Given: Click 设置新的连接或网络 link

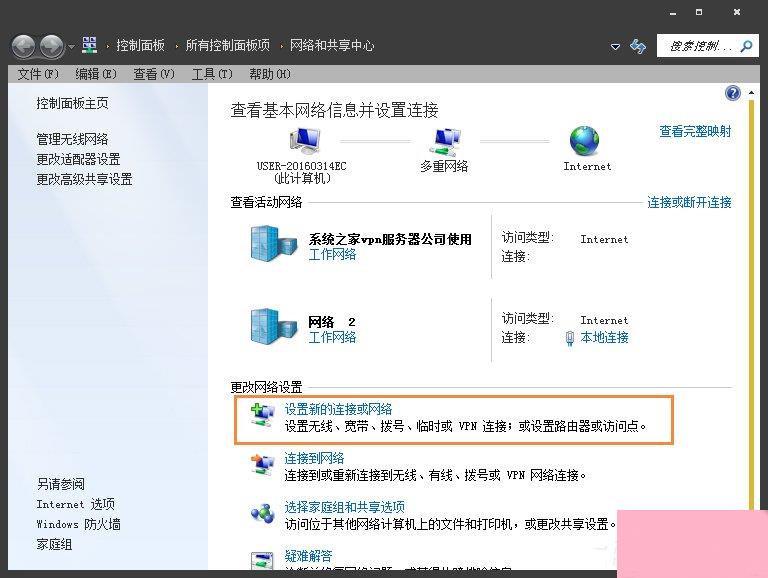Looking at the screenshot, I should tap(338, 409).
